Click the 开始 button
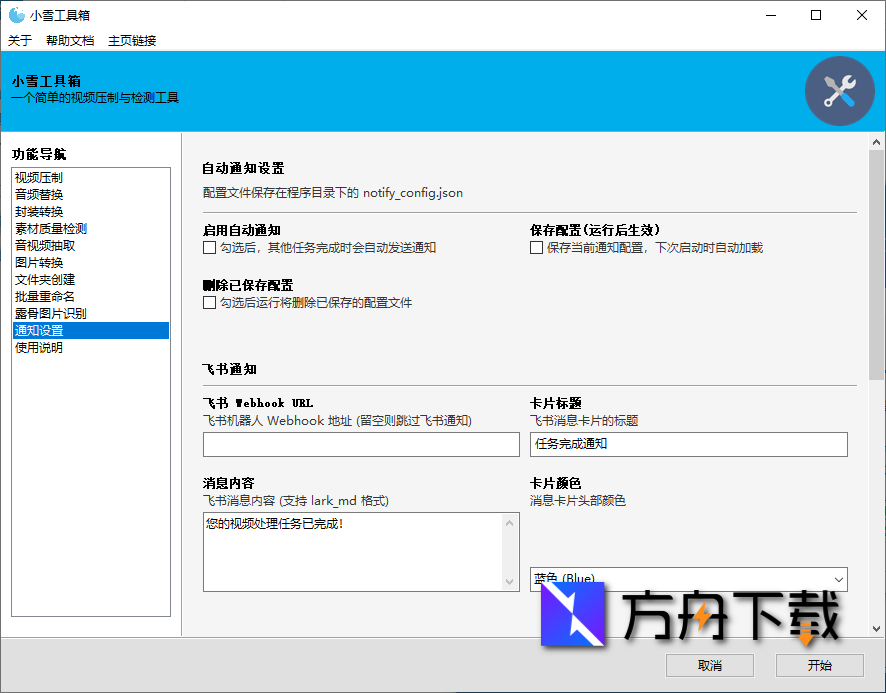This screenshot has width=886, height=693. [x=820, y=665]
